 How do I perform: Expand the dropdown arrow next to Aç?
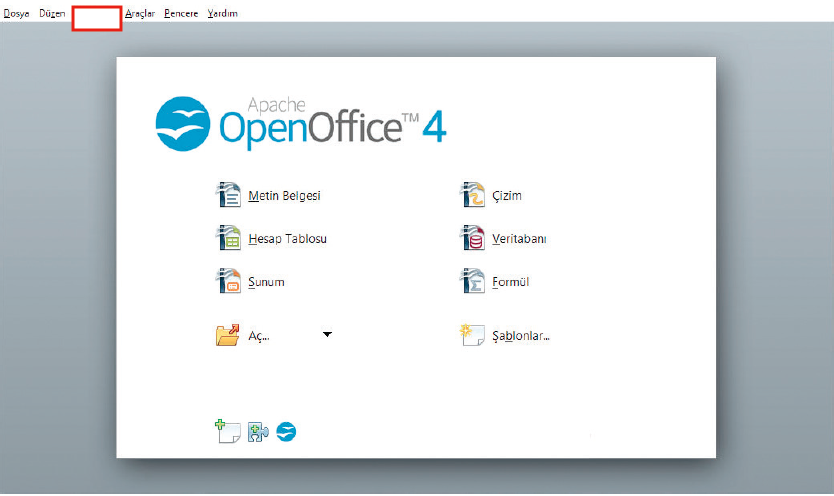coord(327,335)
